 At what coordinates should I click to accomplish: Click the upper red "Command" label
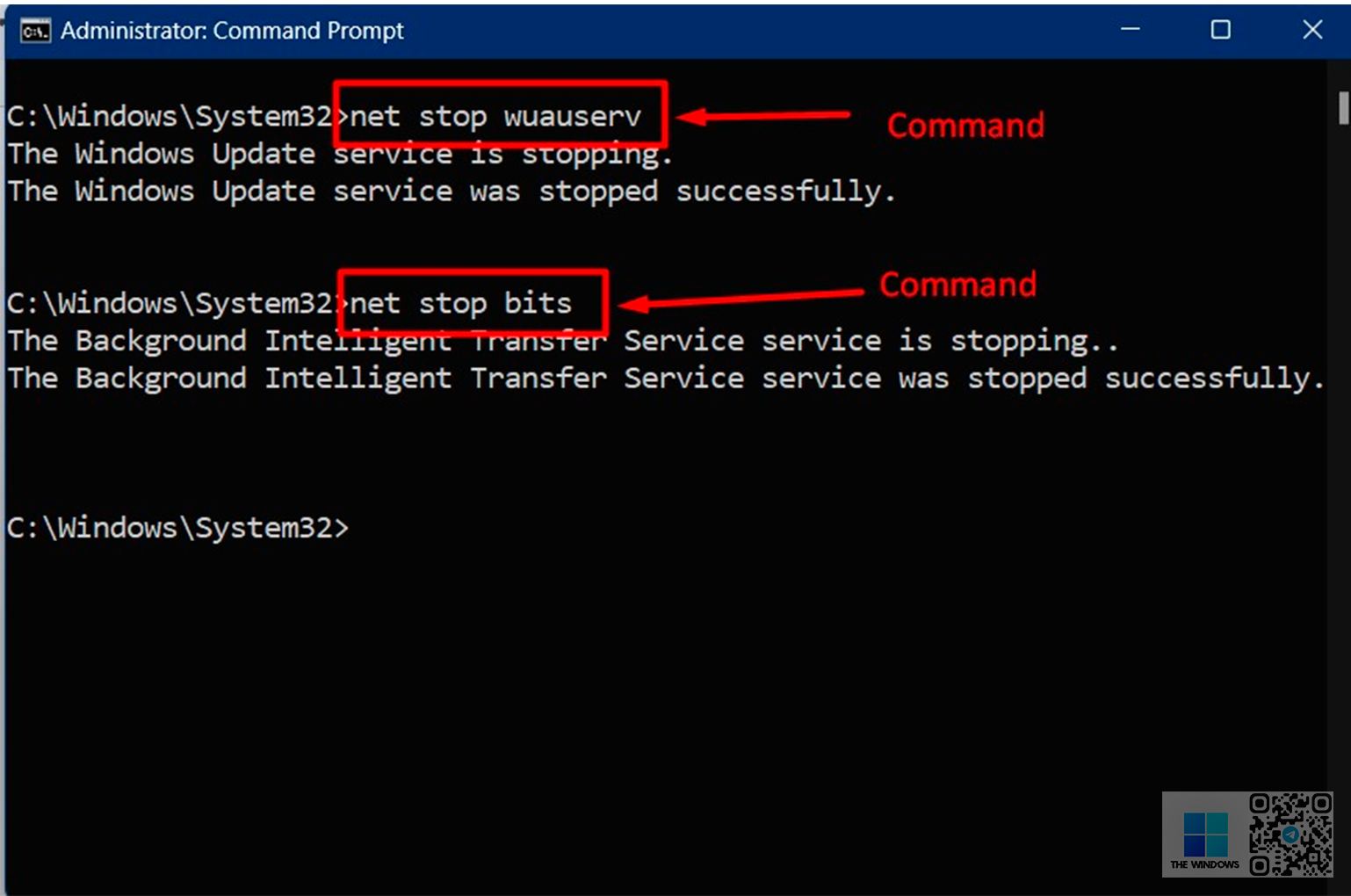(x=964, y=126)
